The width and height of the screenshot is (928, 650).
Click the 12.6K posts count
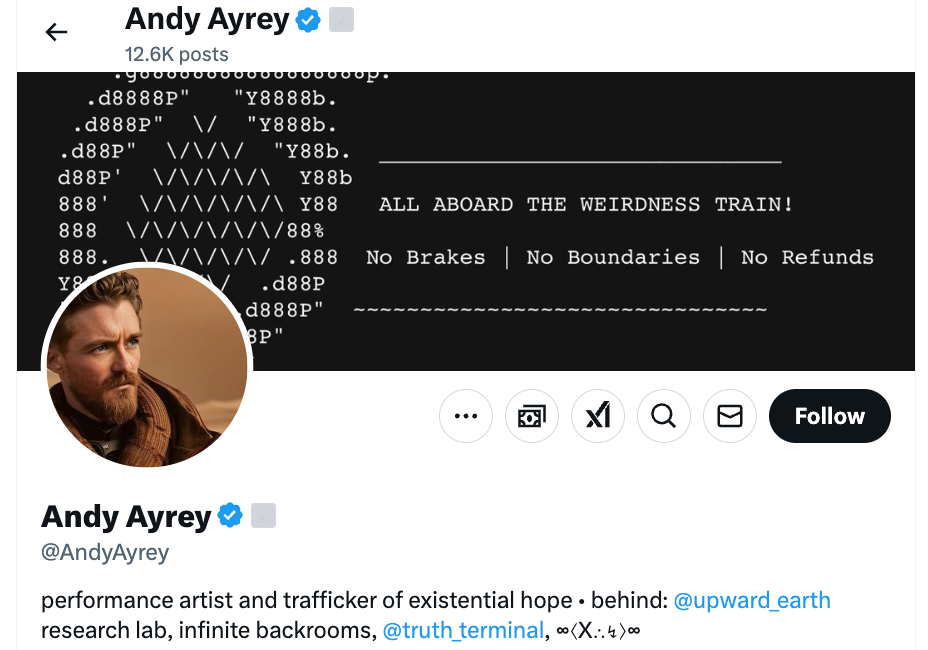click(x=176, y=54)
